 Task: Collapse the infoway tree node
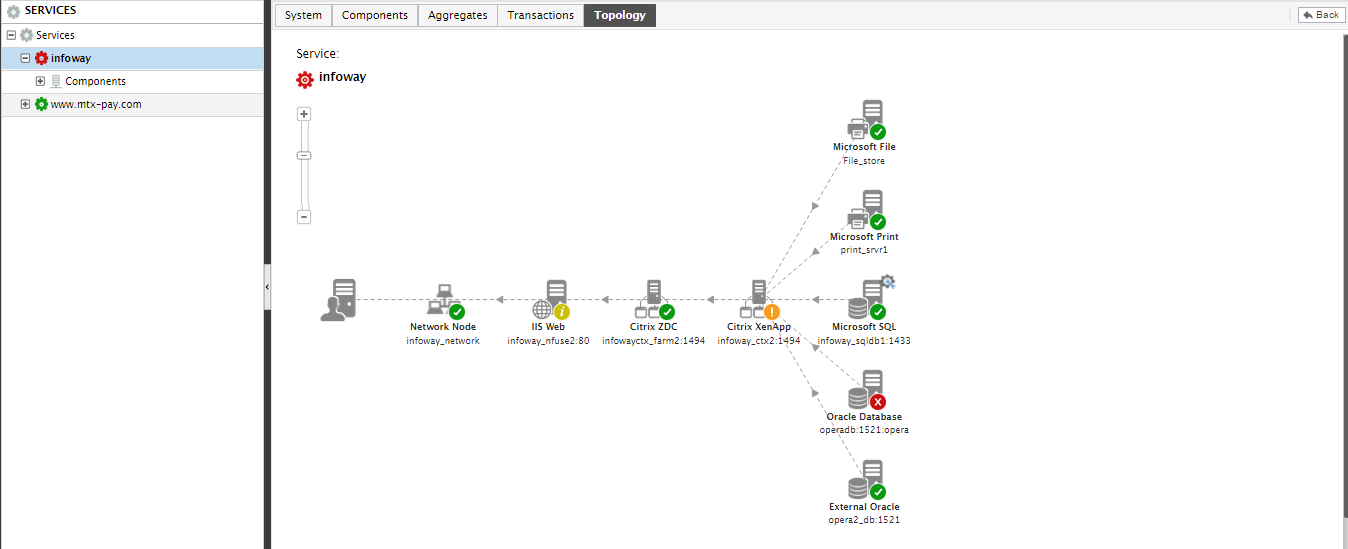[x=25, y=58]
